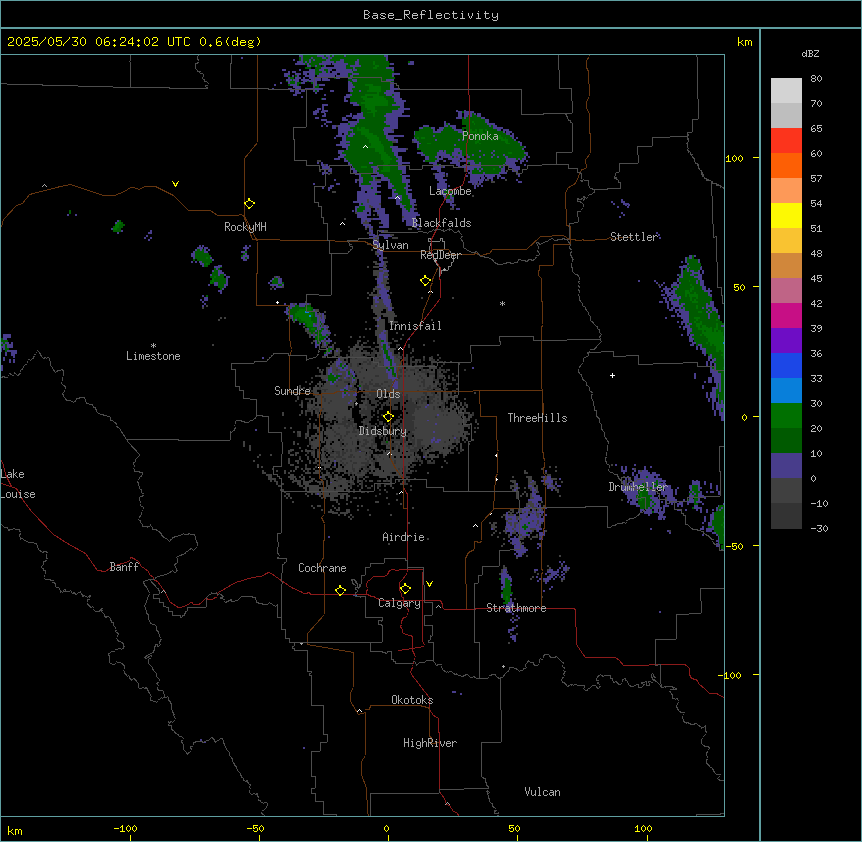Click the yellow marker above the Calgary label

point(405,589)
